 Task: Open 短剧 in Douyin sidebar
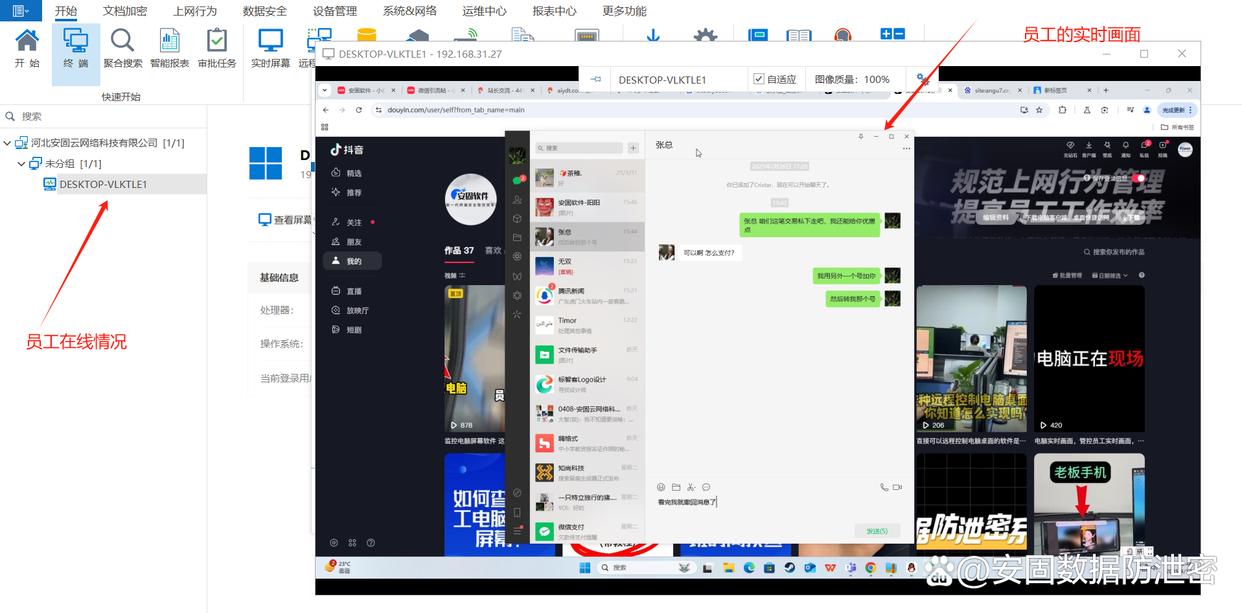[345, 329]
